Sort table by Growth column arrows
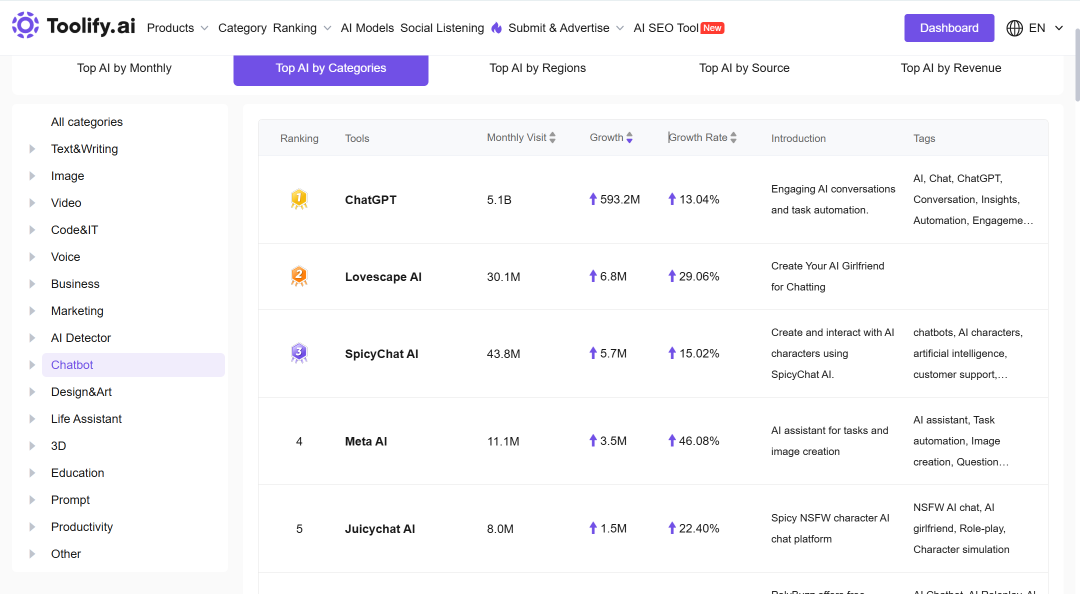Screen dimensions: 1080x594 tap(630, 138)
